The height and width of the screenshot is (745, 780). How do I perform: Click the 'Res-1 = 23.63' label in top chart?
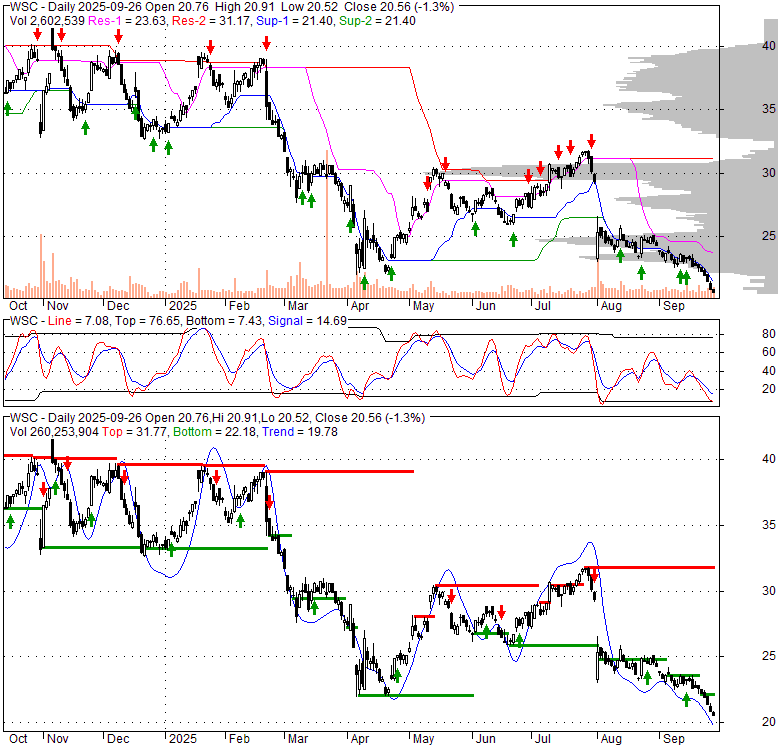pyautogui.click(x=127, y=21)
